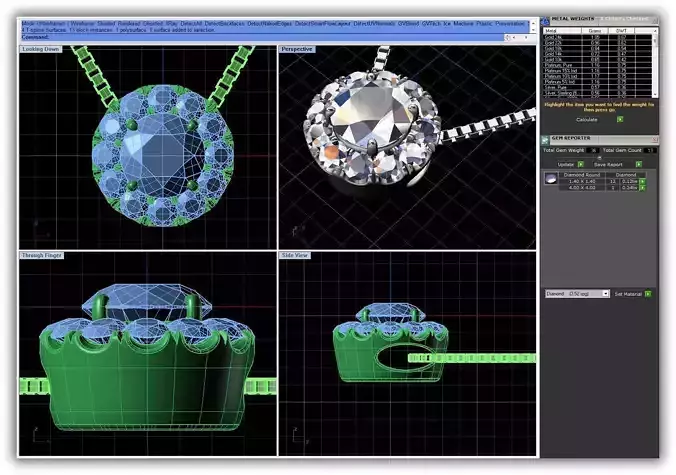Click the Total Gem Weight value field
Image resolution: width=676 pixels, height=475 pixels.
pos(593,150)
